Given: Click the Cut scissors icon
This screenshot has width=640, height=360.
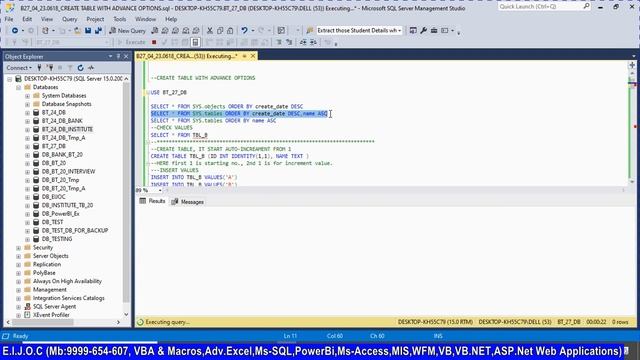Looking at the screenshot, I should pyautogui.click(x=210, y=31).
